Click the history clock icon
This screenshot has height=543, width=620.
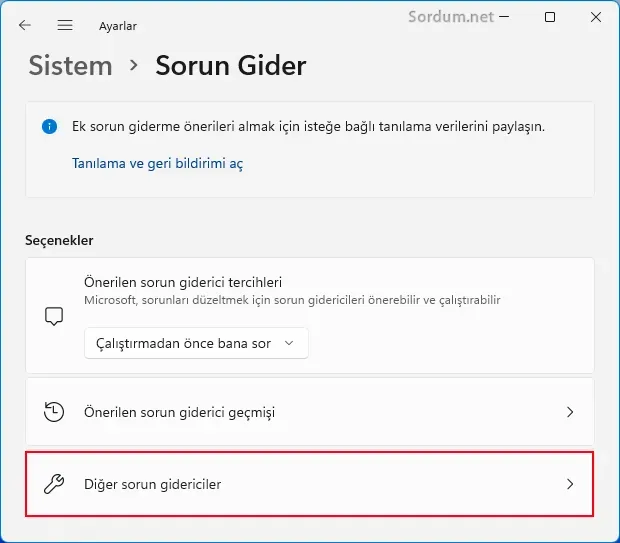(54, 412)
